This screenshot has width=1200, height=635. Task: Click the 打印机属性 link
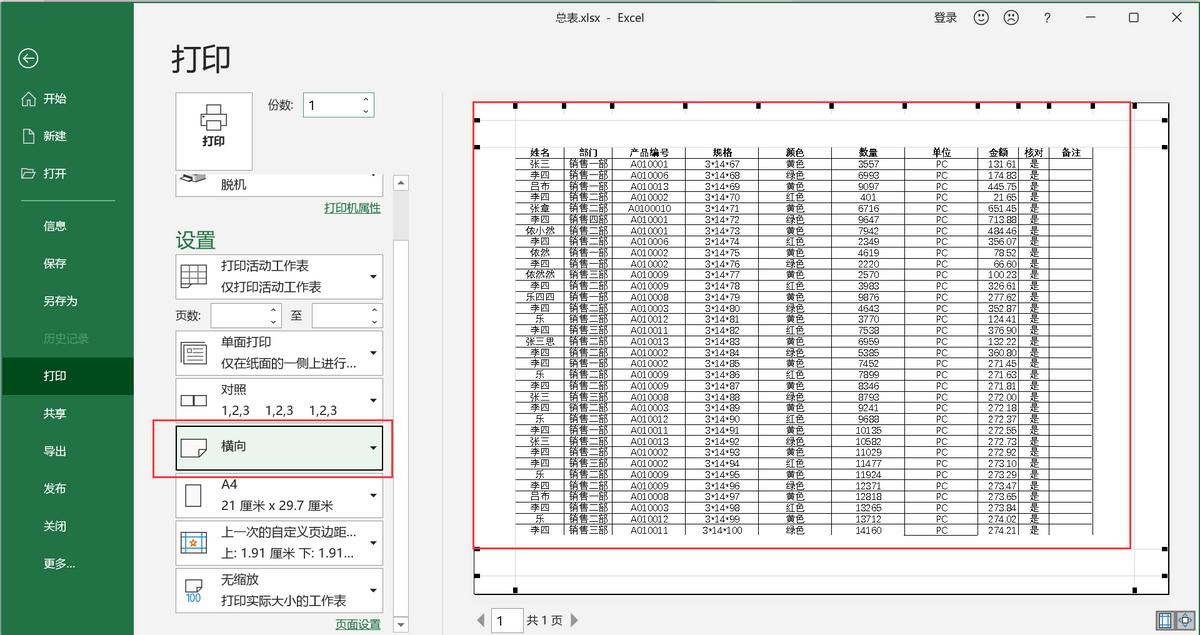click(x=352, y=208)
